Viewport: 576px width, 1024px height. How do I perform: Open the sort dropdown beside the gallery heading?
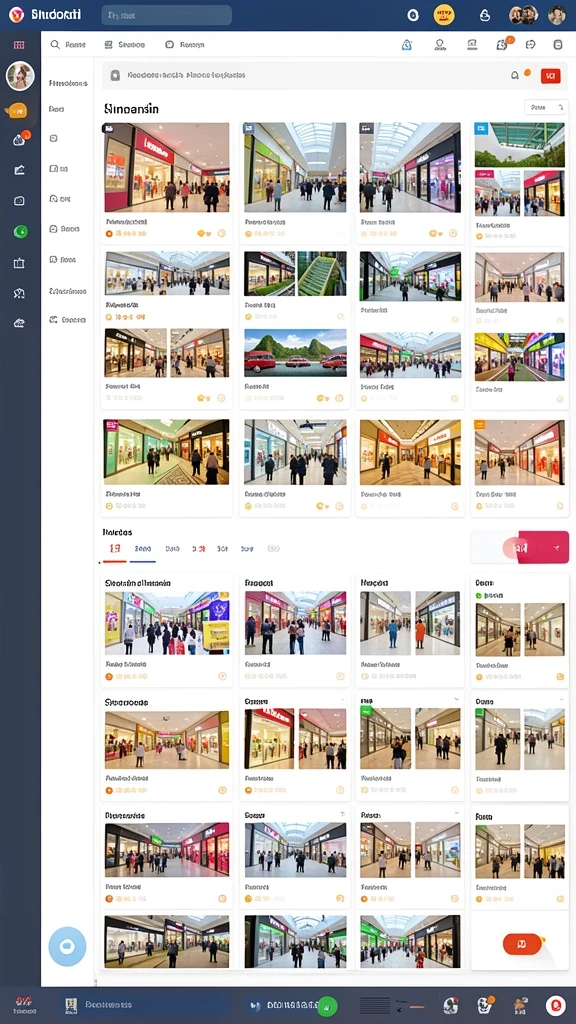pyautogui.click(x=546, y=107)
